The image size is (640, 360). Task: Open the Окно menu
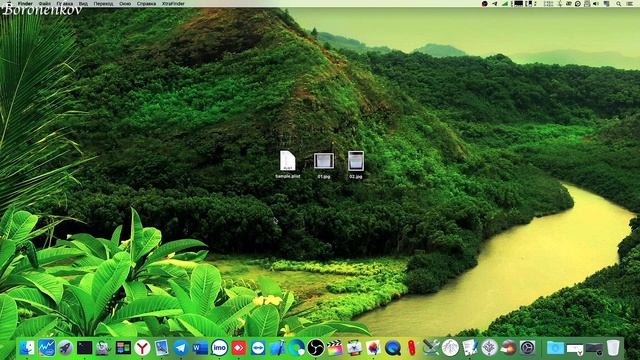pyautogui.click(x=125, y=4)
